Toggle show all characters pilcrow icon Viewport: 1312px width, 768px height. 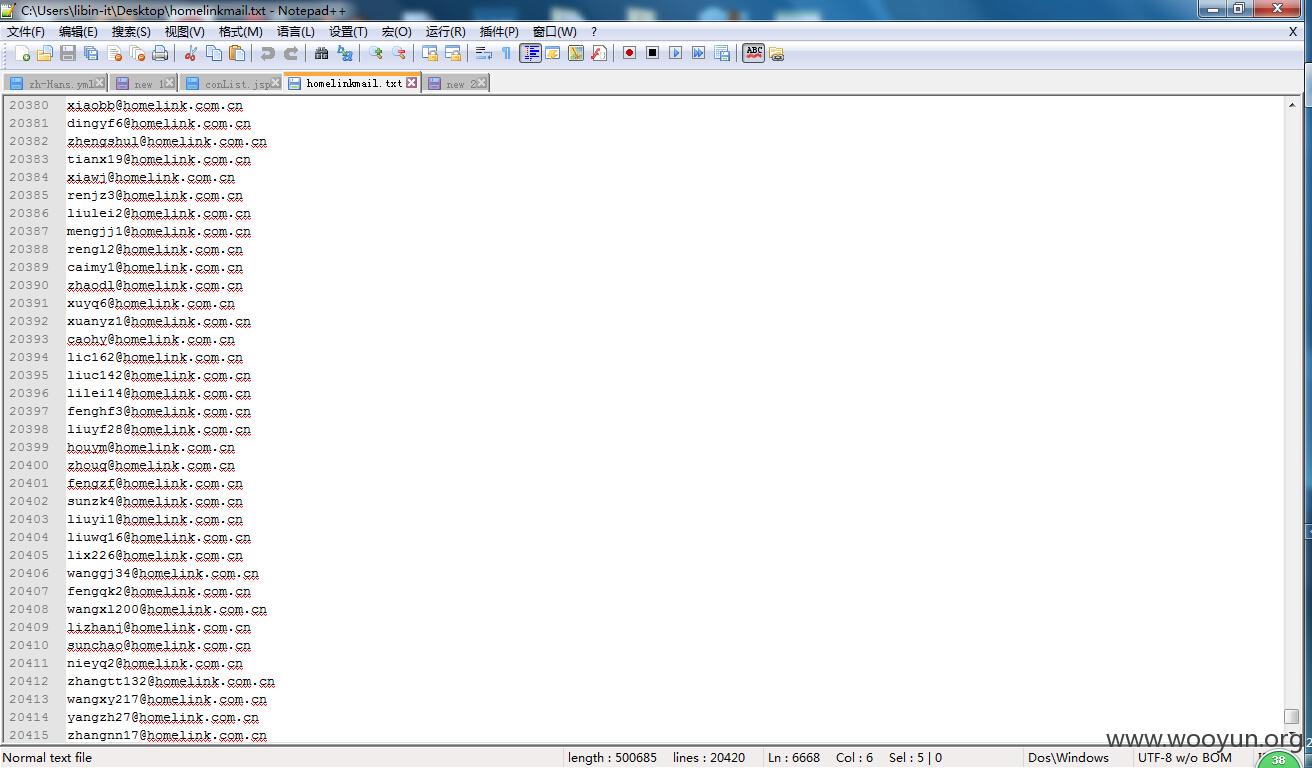tap(506, 53)
